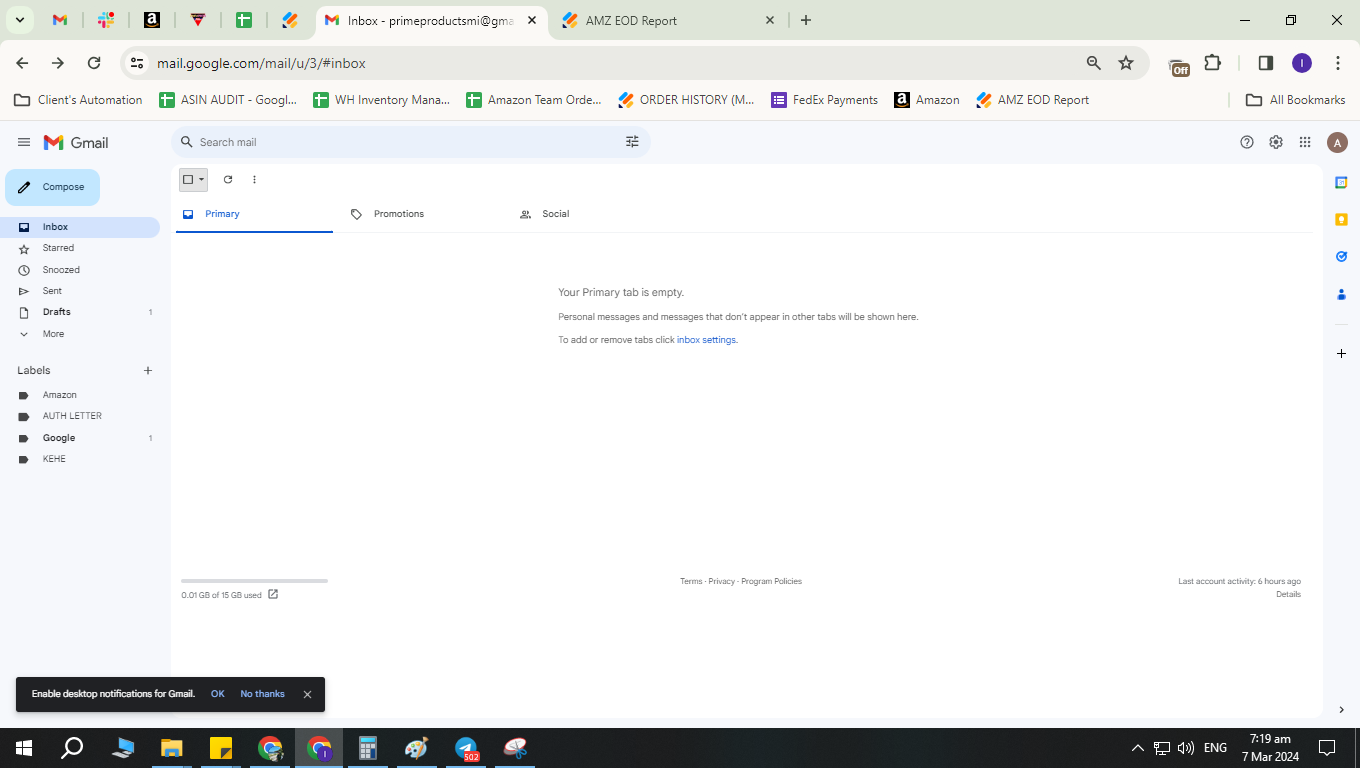
Task: Open Google Keep side panel icon
Action: coord(1342,219)
